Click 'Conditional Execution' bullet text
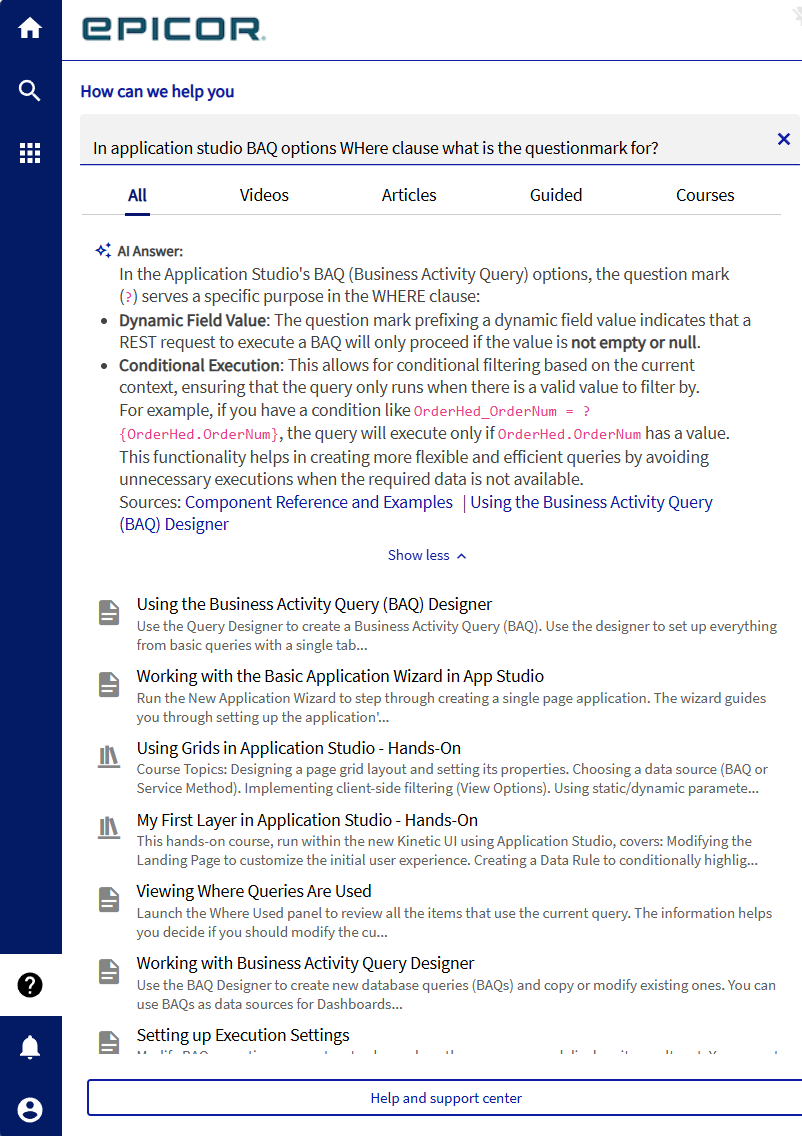Image resolution: width=802 pixels, height=1136 pixels. coord(199,365)
